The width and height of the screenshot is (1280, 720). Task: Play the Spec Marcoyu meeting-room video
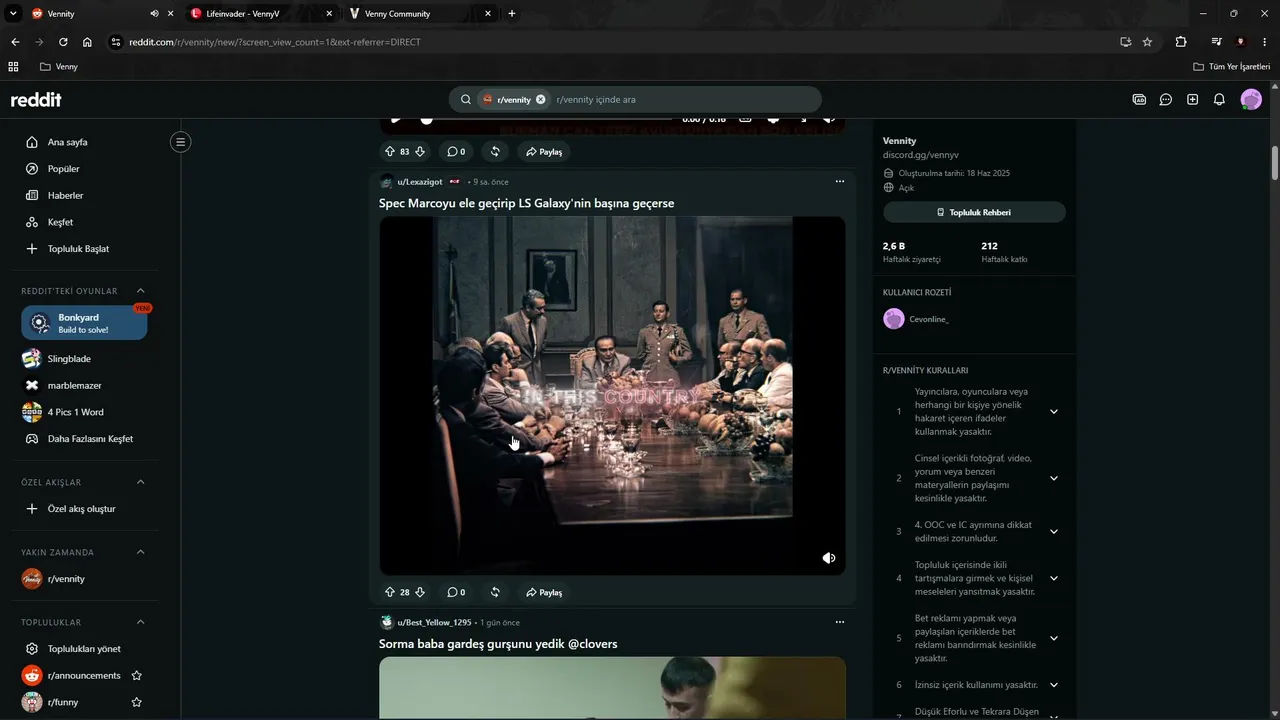point(612,395)
